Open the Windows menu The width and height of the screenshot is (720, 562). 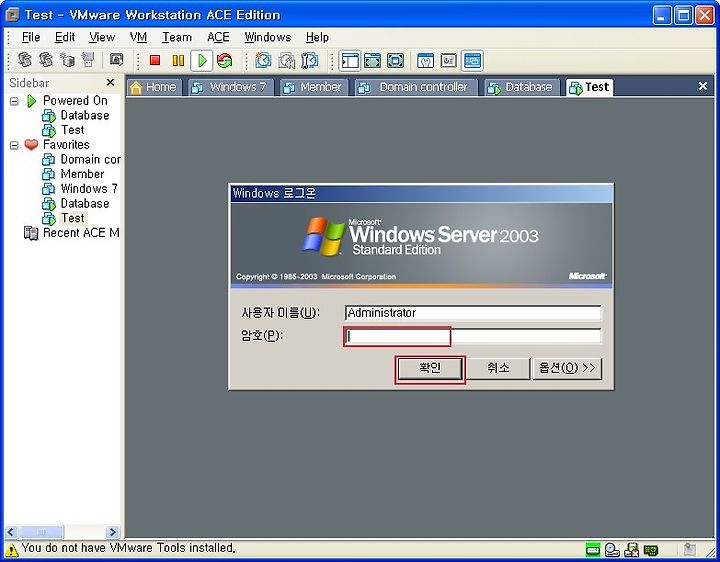tap(268, 37)
